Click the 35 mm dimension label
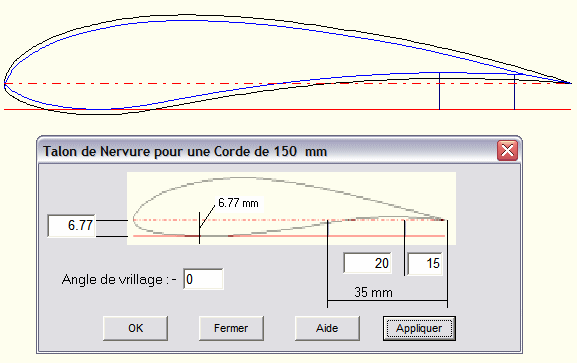 [374, 292]
